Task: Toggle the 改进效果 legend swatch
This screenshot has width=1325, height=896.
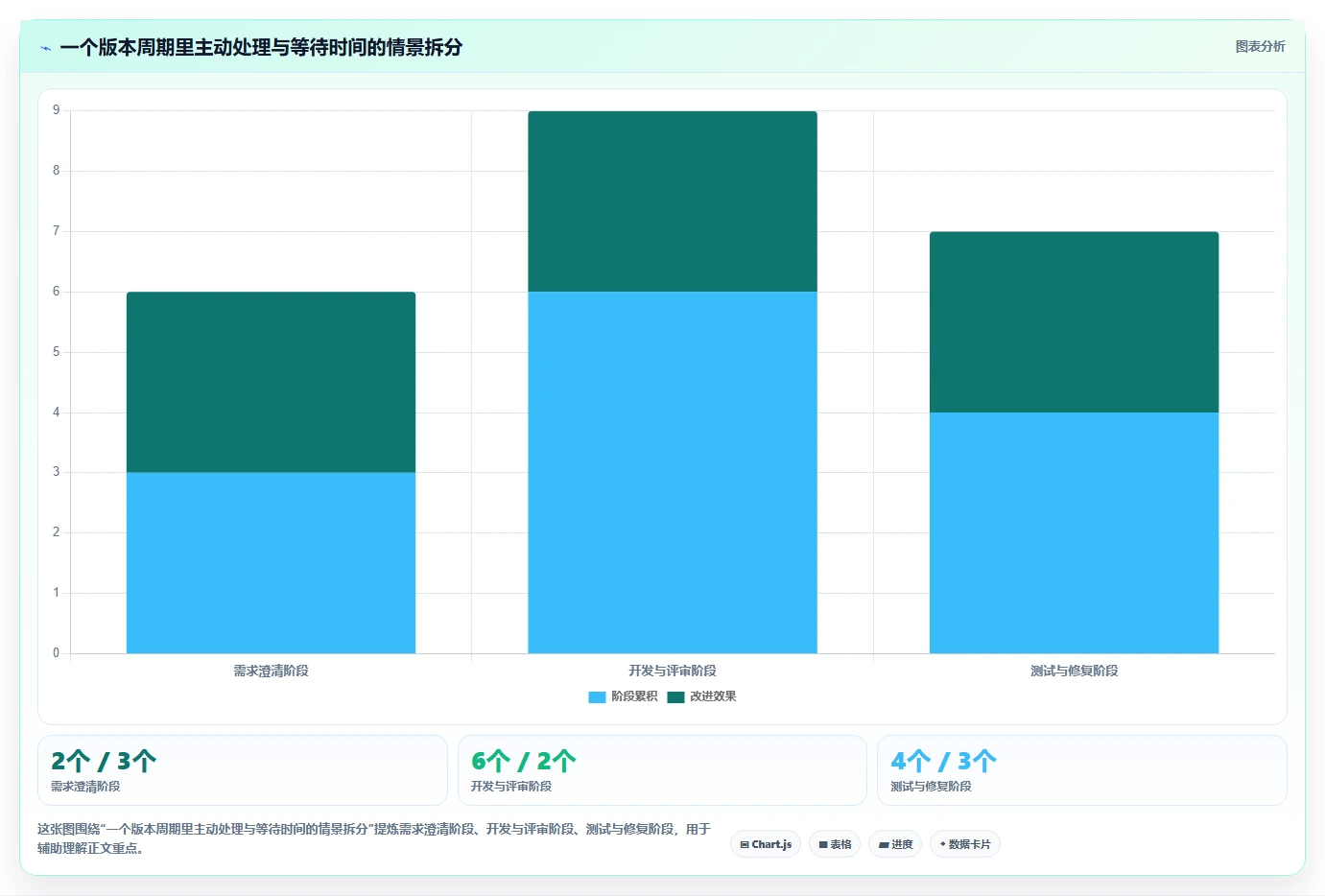Action: tap(676, 697)
